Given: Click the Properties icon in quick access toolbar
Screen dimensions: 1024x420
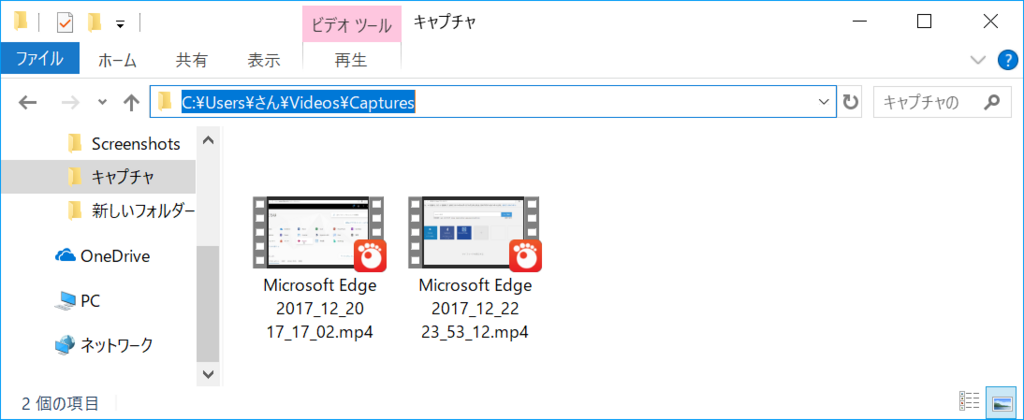Looking at the screenshot, I should 66,24.
